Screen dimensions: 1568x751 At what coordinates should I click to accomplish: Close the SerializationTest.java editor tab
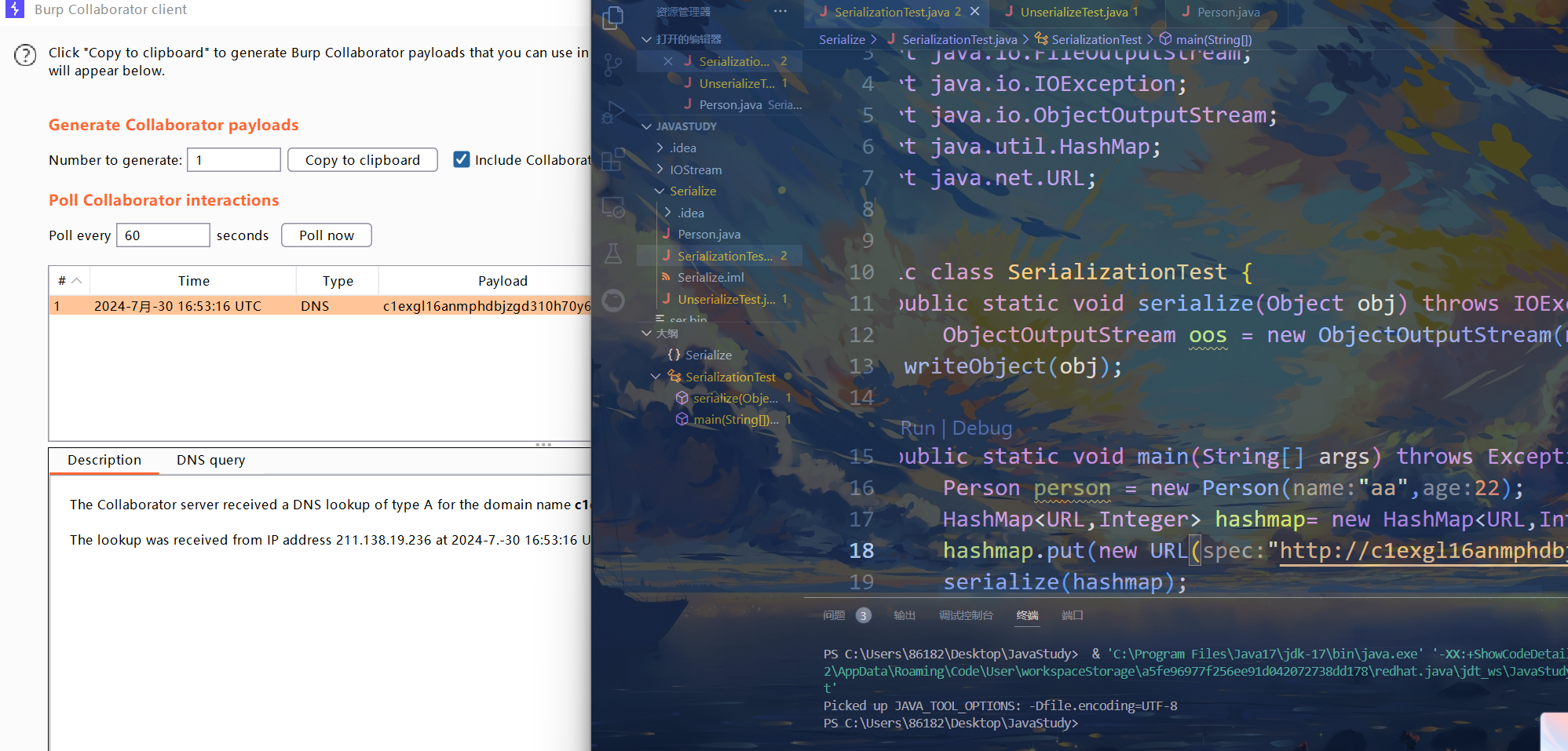(x=974, y=11)
